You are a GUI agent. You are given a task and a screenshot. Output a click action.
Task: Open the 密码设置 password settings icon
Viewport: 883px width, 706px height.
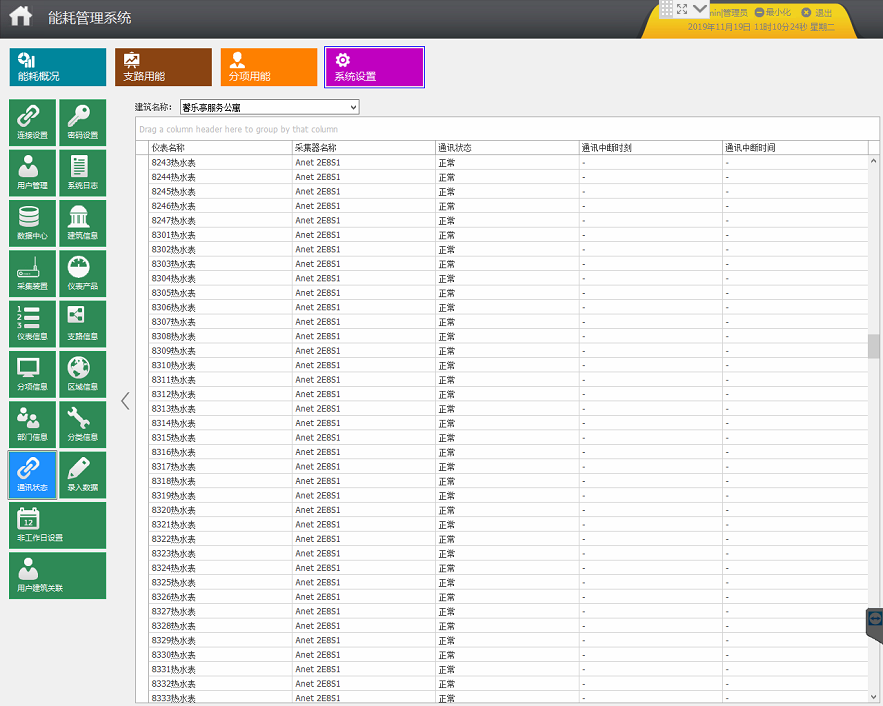83,123
